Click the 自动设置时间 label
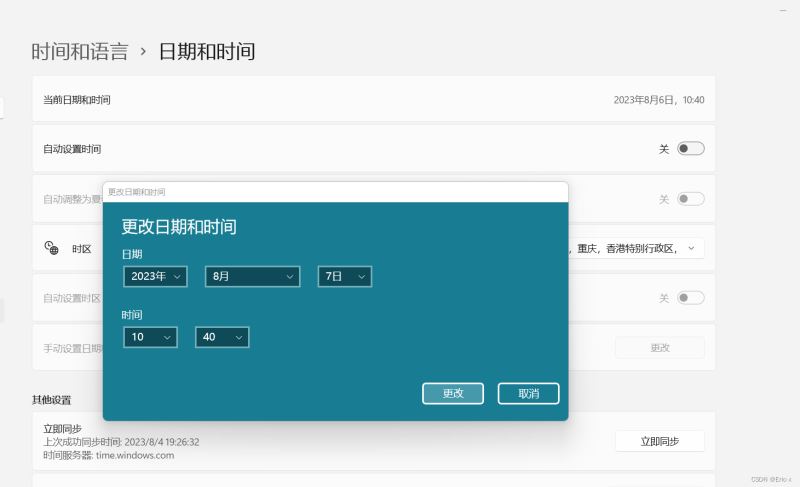This screenshot has height=487, width=800. 72,149
